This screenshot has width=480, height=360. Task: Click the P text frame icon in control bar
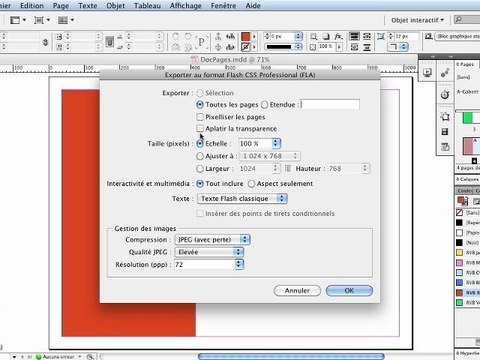pyautogui.click(x=201, y=42)
